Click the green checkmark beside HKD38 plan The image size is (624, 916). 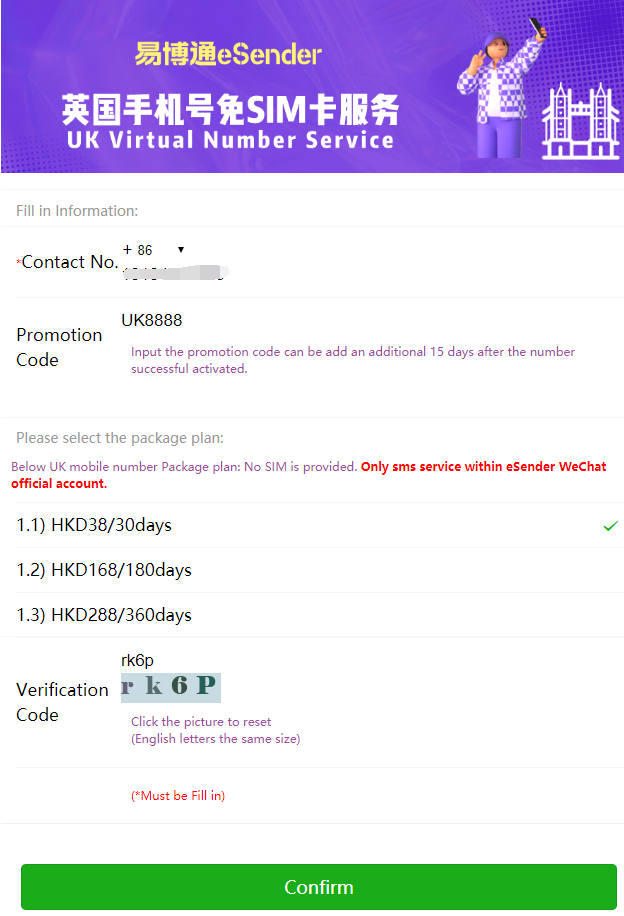(611, 526)
